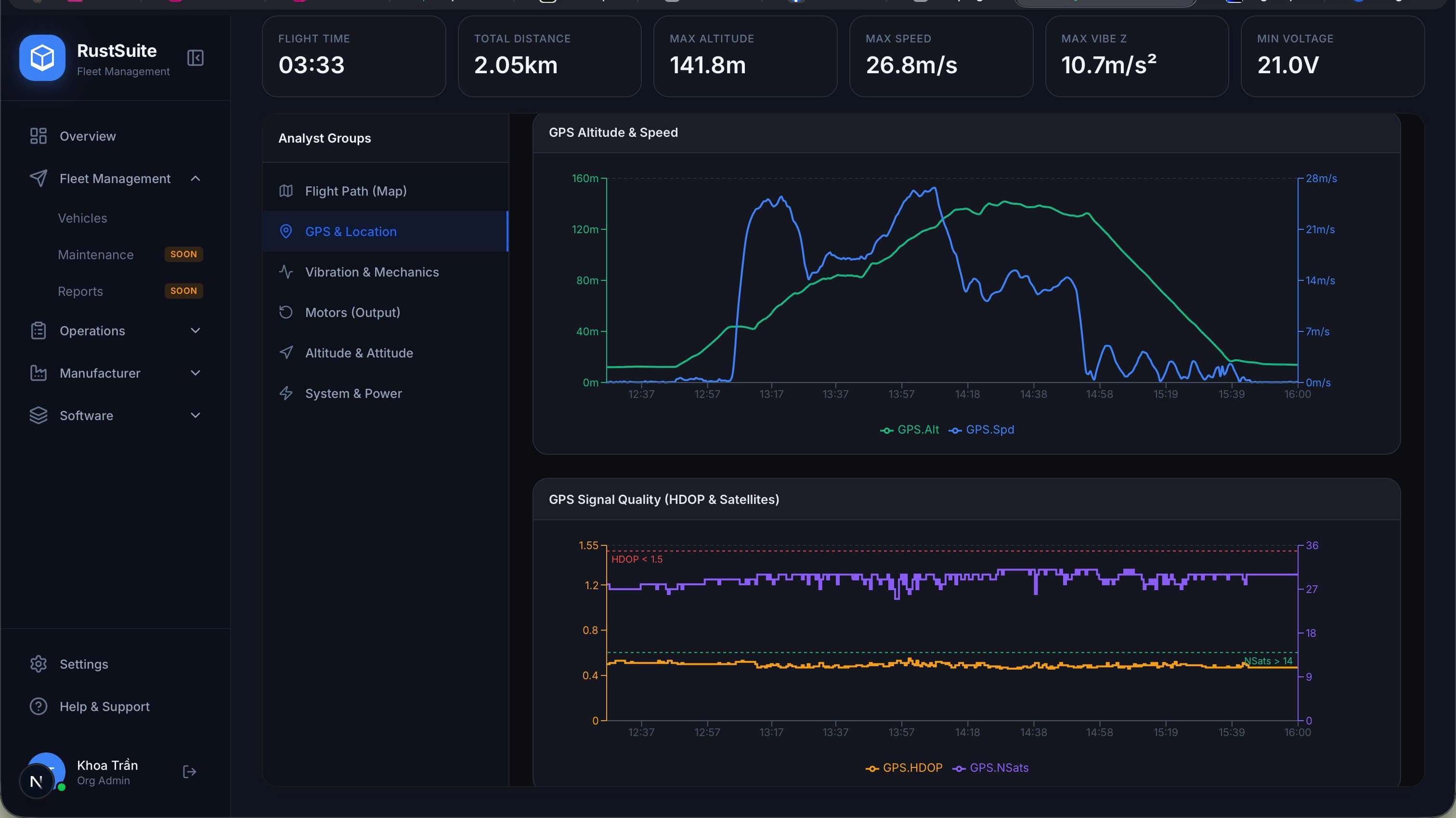Click the RustSuite brand name

pos(117,51)
